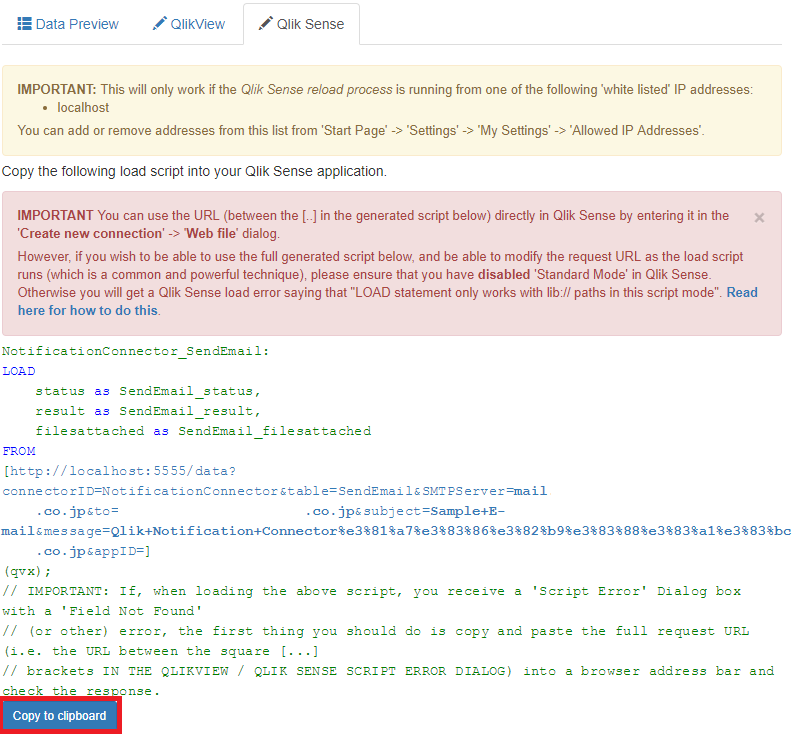Viewport: 792px width, 735px height.
Task: Click the 'SendEmail_result,' field alias
Action: point(190,411)
